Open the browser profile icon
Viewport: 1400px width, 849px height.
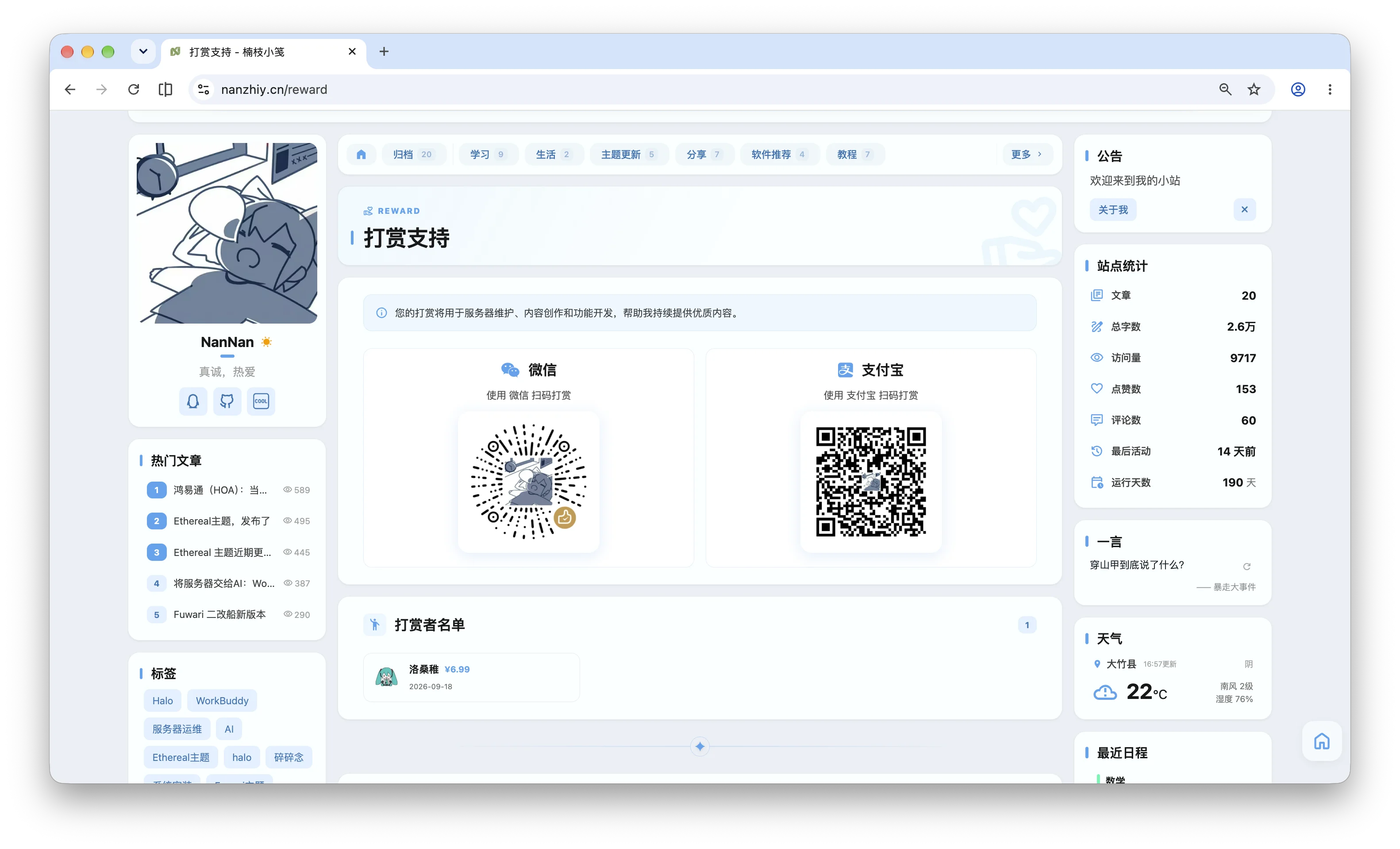(1298, 89)
